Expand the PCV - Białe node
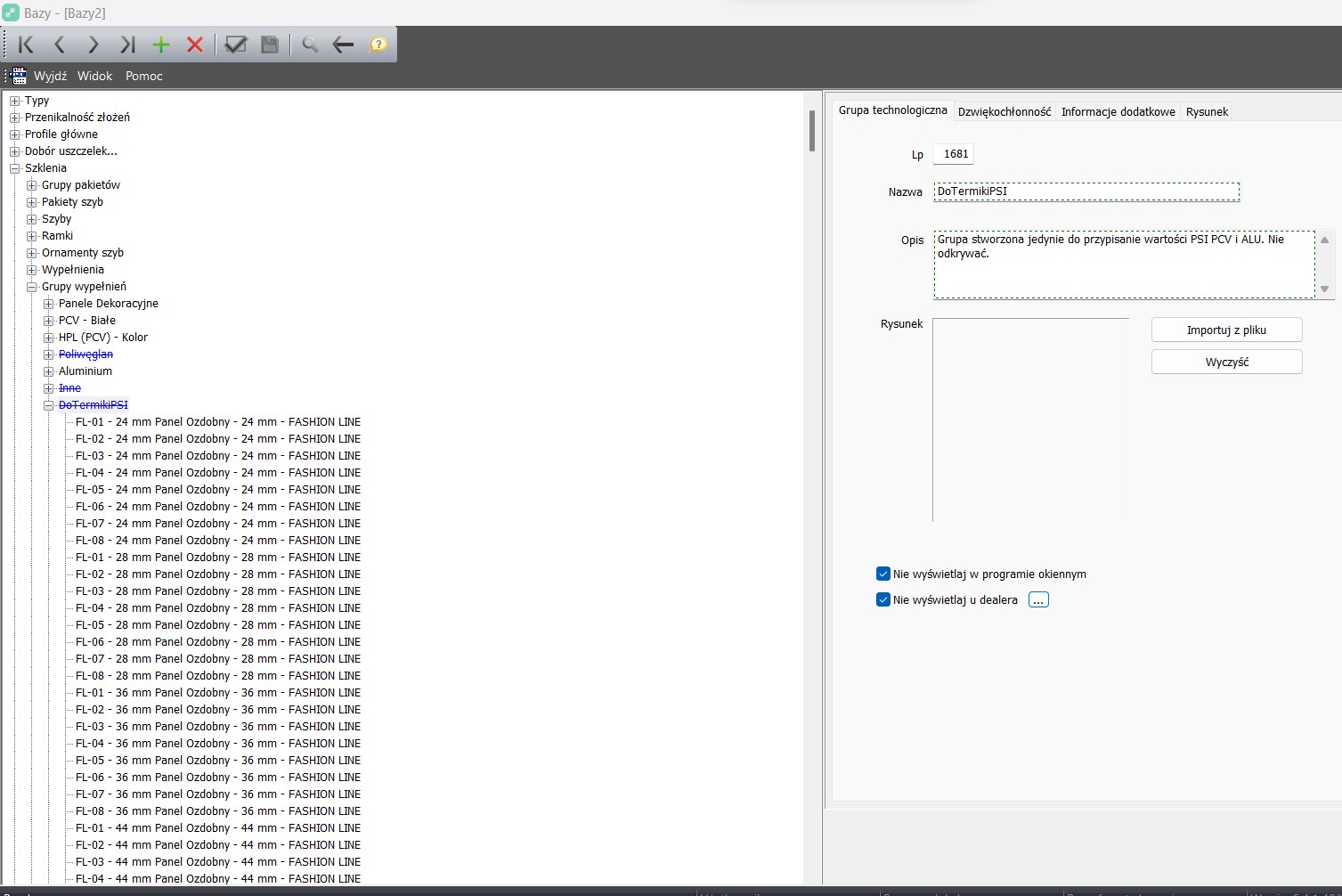The height and width of the screenshot is (896, 1342). pyautogui.click(x=48, y=321)
